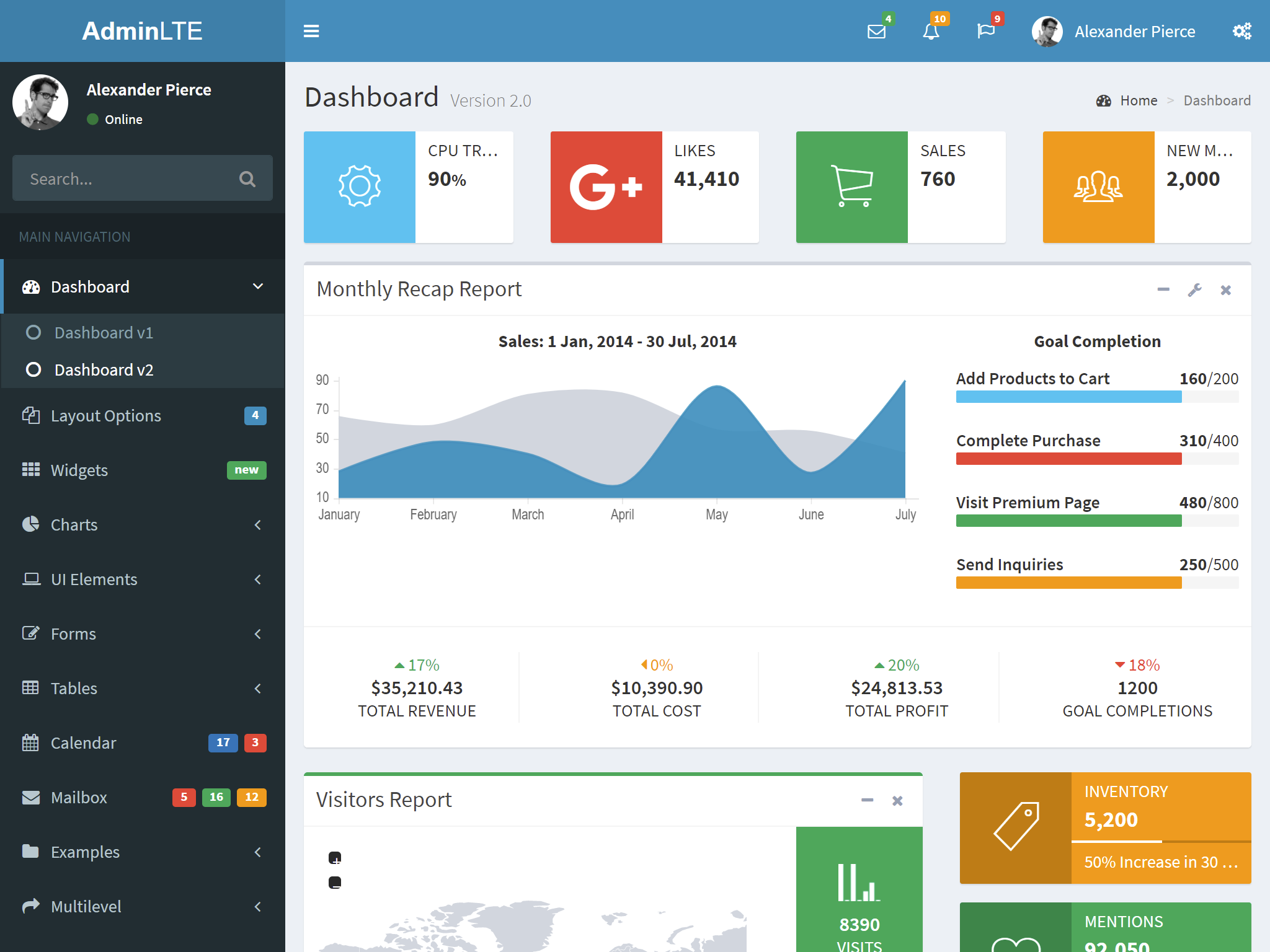Toggle the sidebar with the hamburger icon
Viewport: 1270px width, 952px height.
point(311,31)
